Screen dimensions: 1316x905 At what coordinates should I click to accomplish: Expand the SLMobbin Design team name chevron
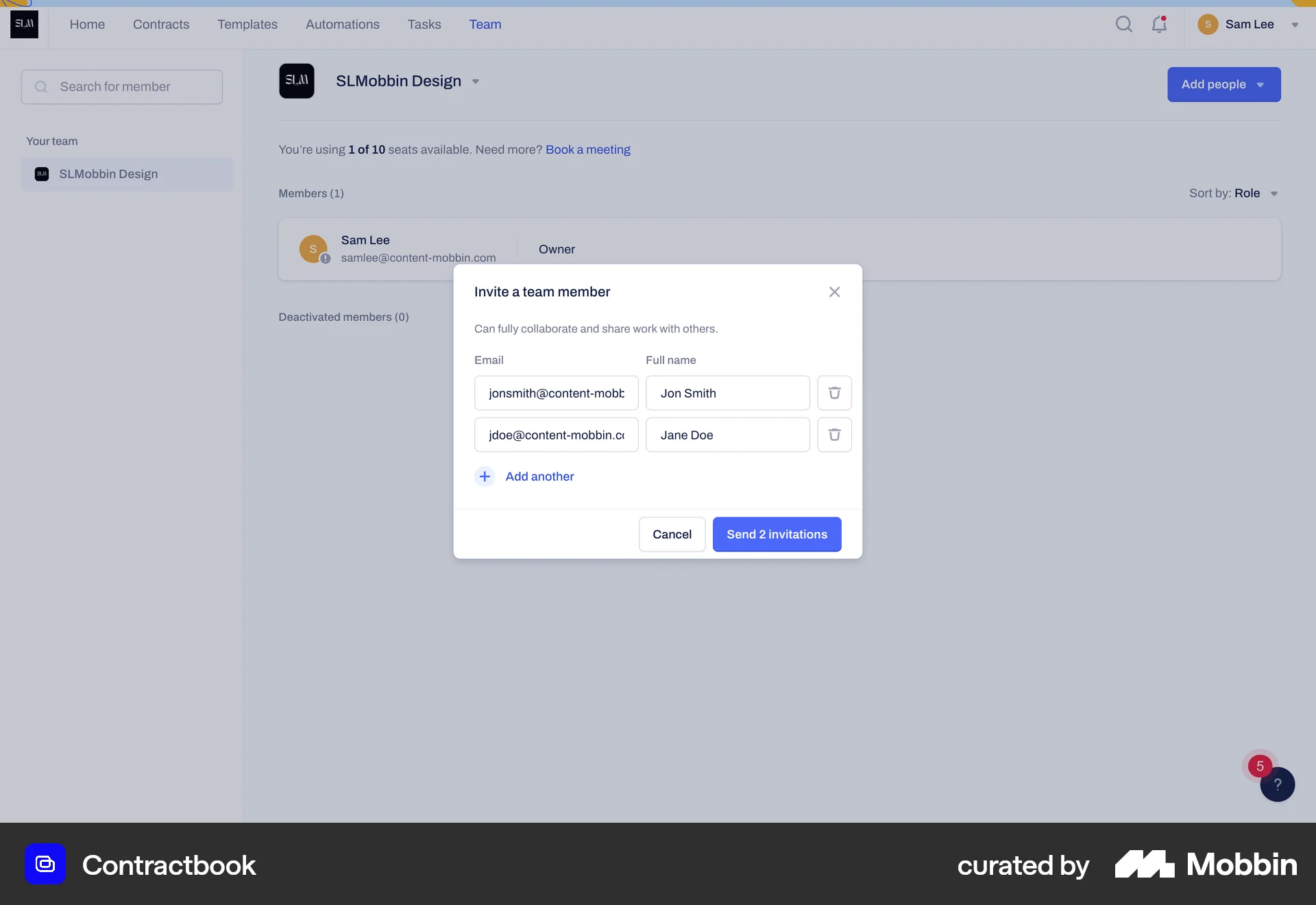point(476,82)
